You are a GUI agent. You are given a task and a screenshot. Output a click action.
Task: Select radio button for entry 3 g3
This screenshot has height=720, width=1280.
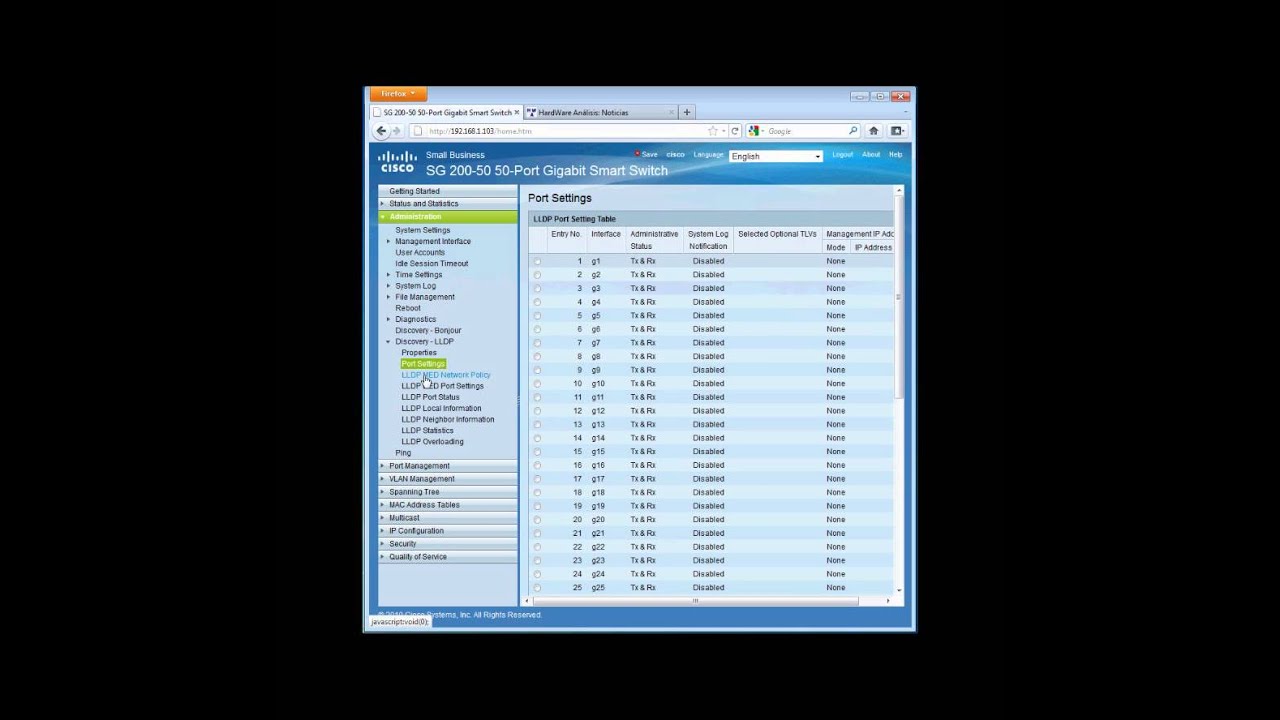tap(537, 289)
